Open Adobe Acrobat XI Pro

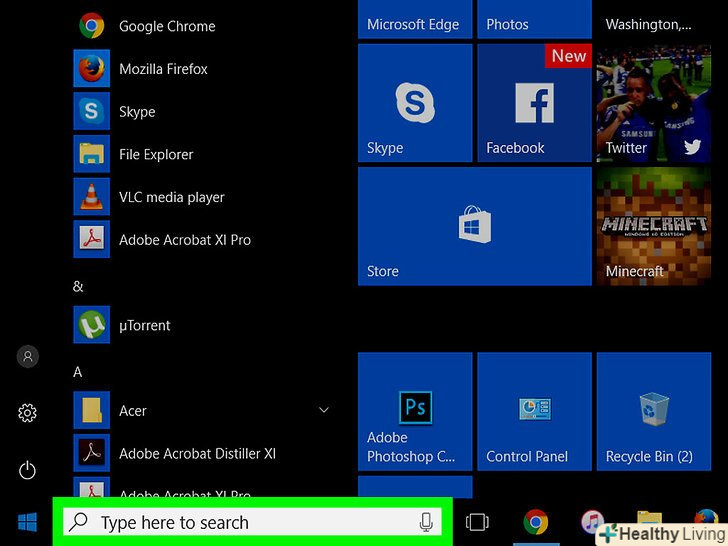(x=184, y=240)
